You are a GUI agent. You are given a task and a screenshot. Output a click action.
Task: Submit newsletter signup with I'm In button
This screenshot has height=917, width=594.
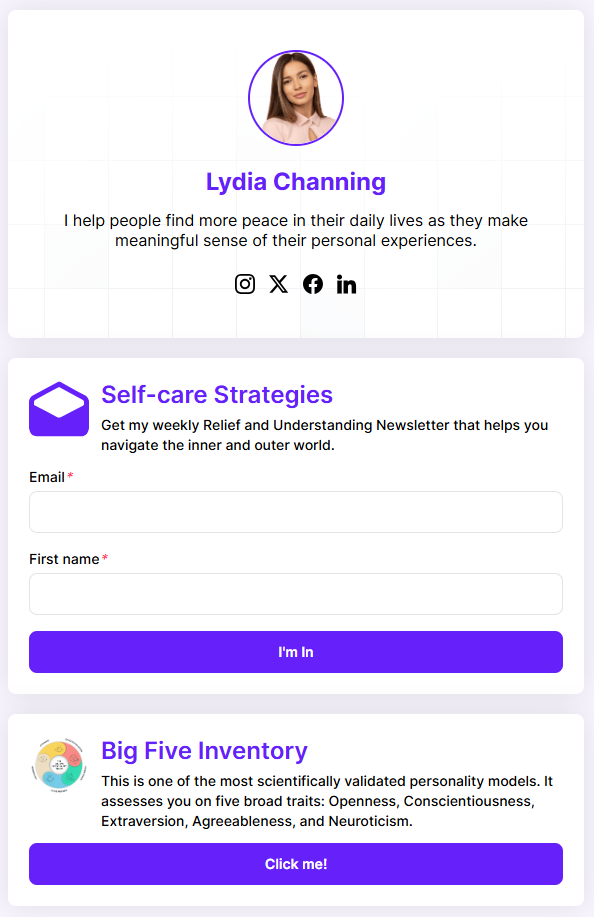(296, 652)
